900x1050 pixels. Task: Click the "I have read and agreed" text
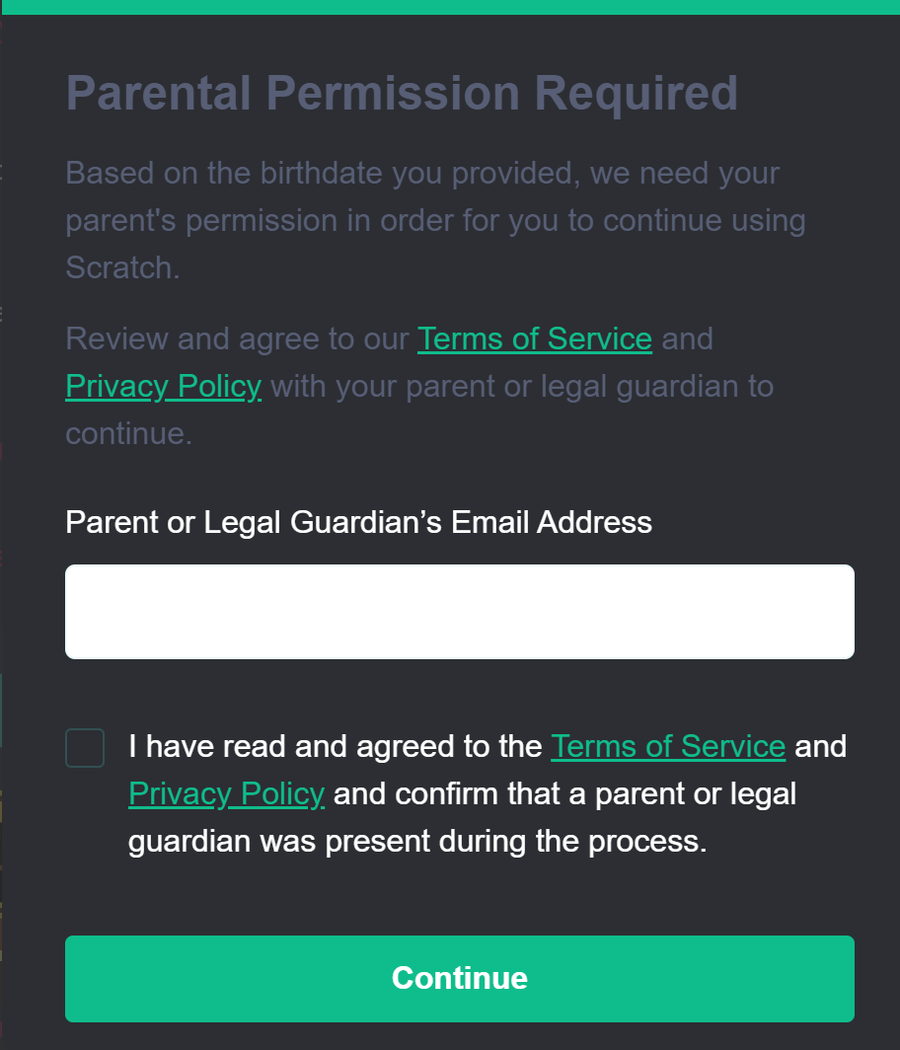pyautogui.click(x=335, y=746)
